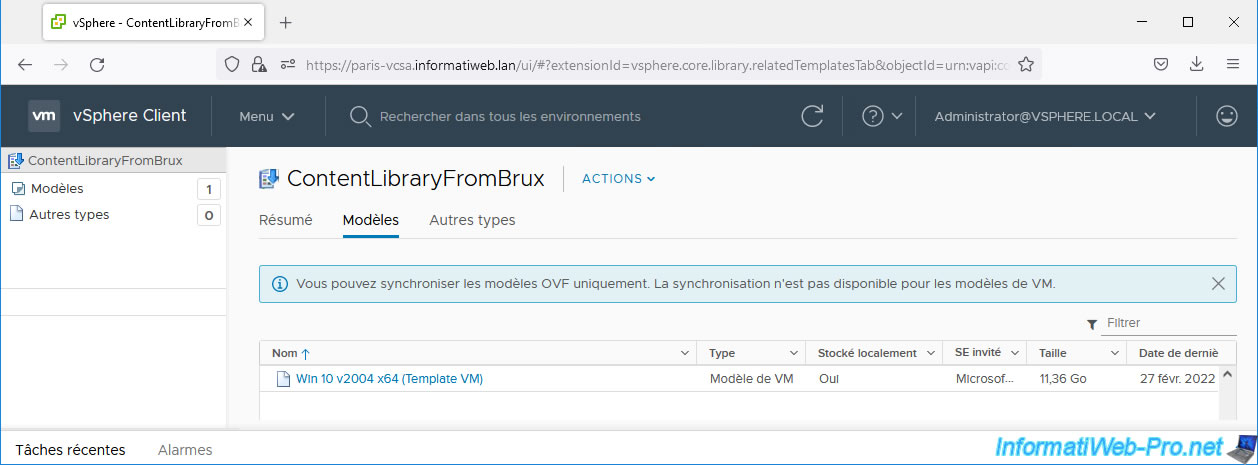The height and width of the screenshot is (465, 1258).
Task: Click the info icon in the banner
Action: pos(280,284)
